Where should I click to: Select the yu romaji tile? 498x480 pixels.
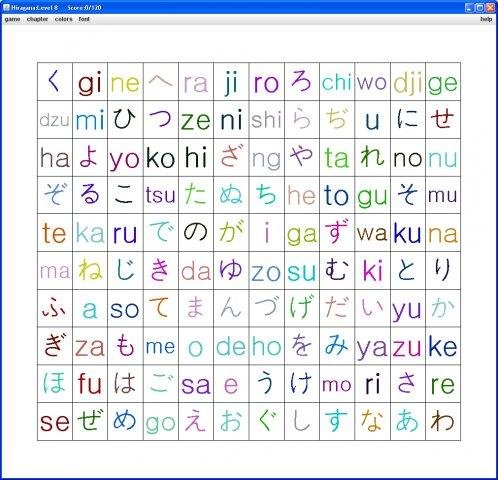click(x=408, y=308)
